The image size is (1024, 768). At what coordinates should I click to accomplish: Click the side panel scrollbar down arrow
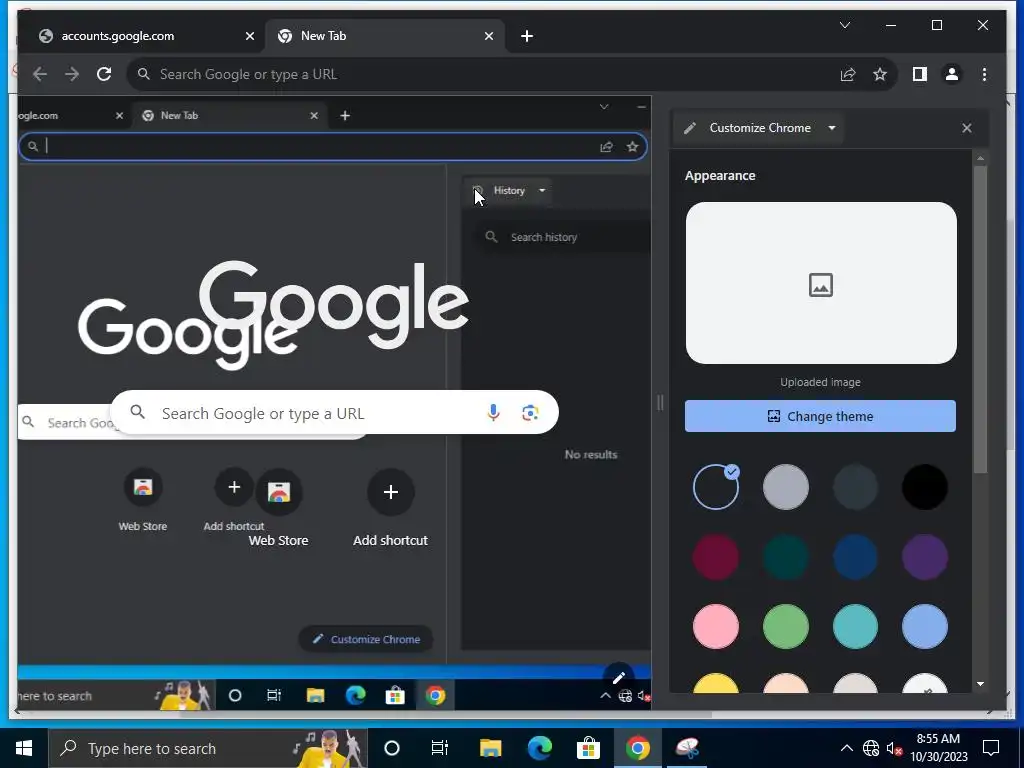tap(980, 684)
